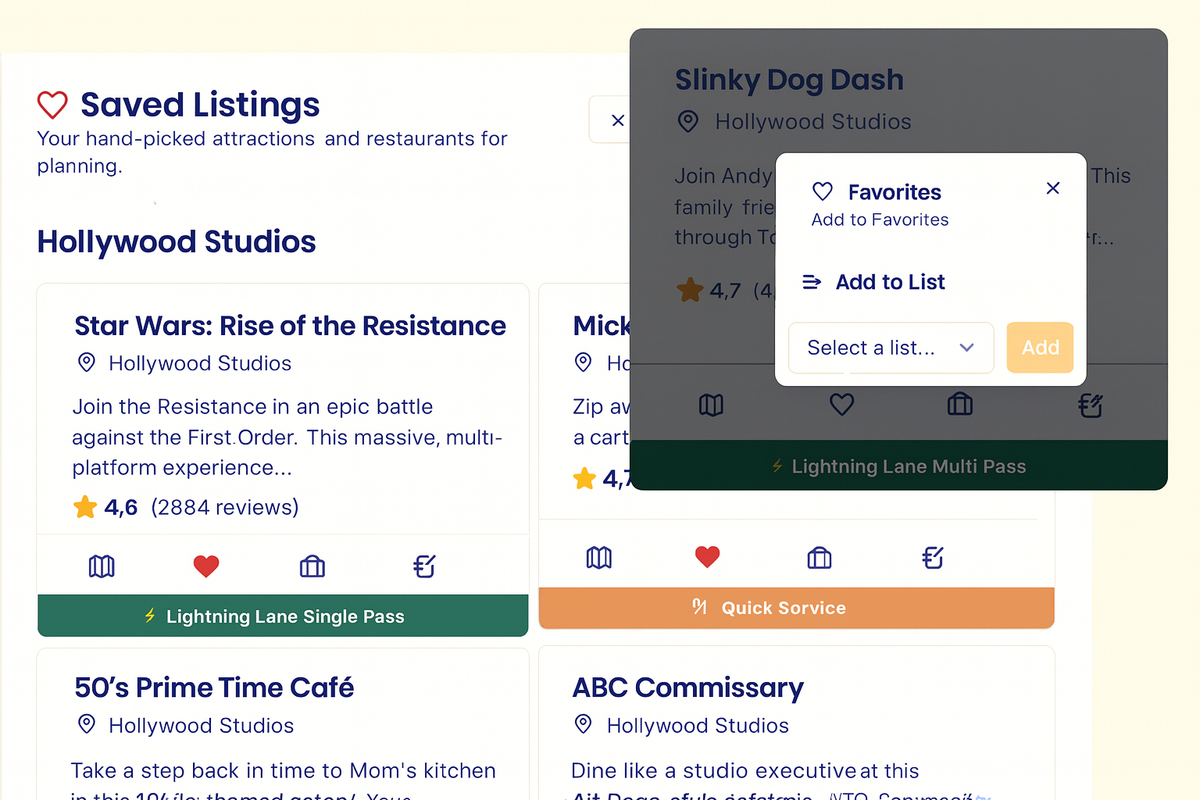Click 4,6 rating value on Star Wars card
The image size is (1200, 800).
click(121, 508)
